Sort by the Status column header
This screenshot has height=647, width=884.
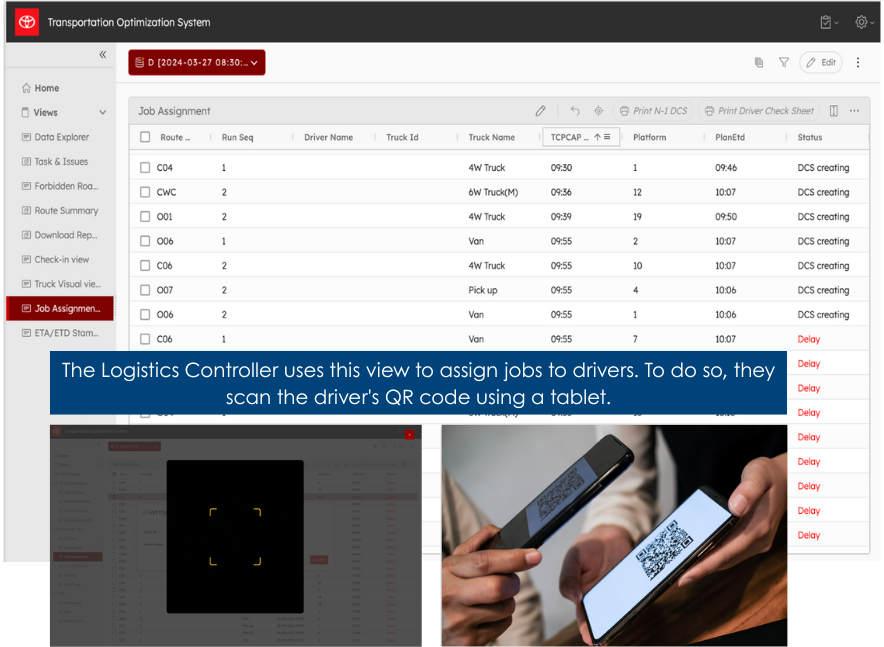tap(810, 137)
